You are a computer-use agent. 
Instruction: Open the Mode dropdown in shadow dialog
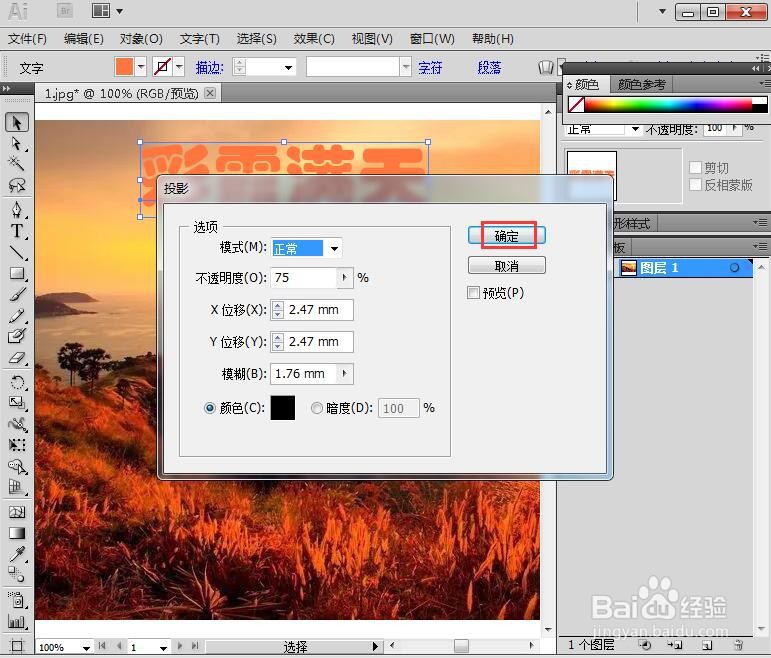tap(334, 248)
